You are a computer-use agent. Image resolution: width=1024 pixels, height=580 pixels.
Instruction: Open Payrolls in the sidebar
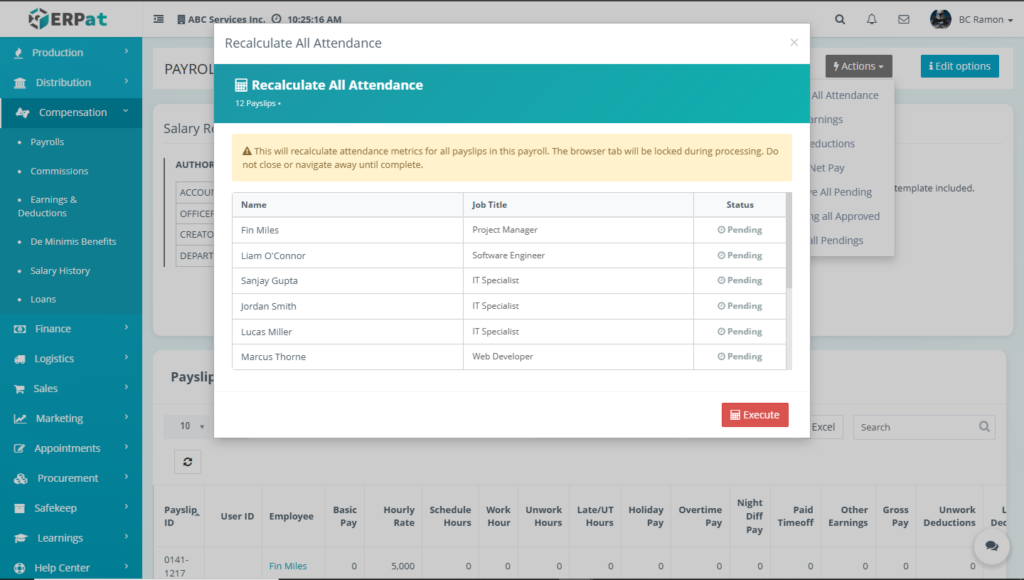tap(47, 142)
